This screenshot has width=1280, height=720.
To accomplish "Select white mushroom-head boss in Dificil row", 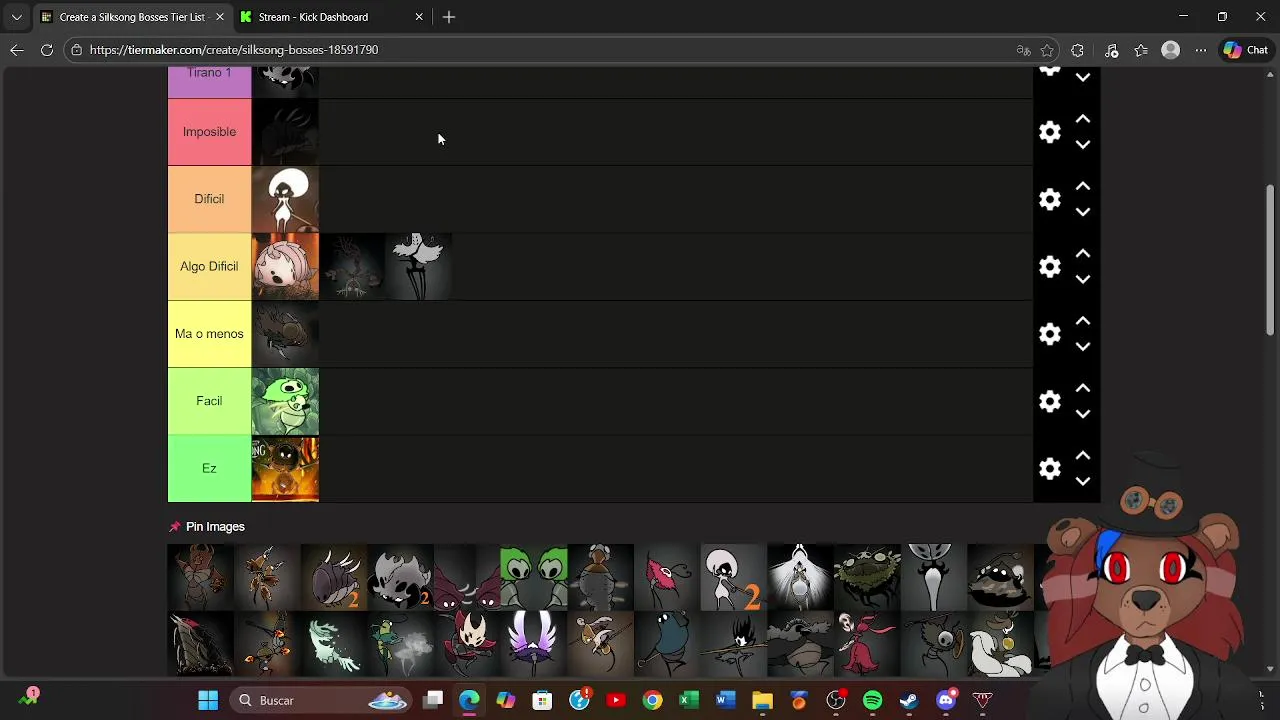I will click(286, 199).
